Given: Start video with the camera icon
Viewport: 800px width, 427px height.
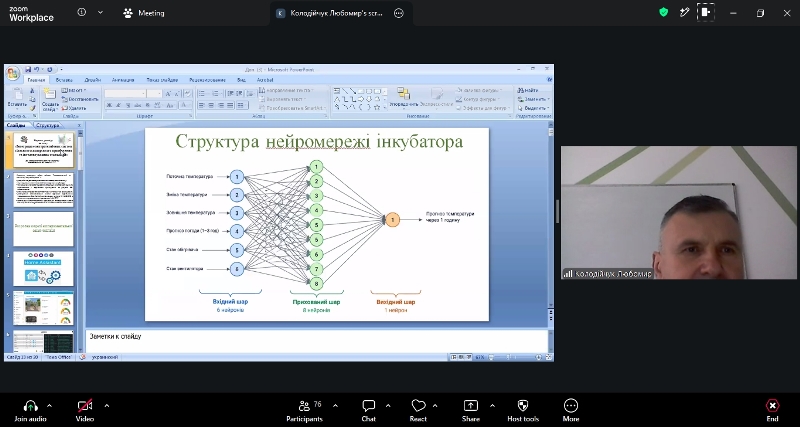Looking at the screenshot, I should (x=85, y=406).
